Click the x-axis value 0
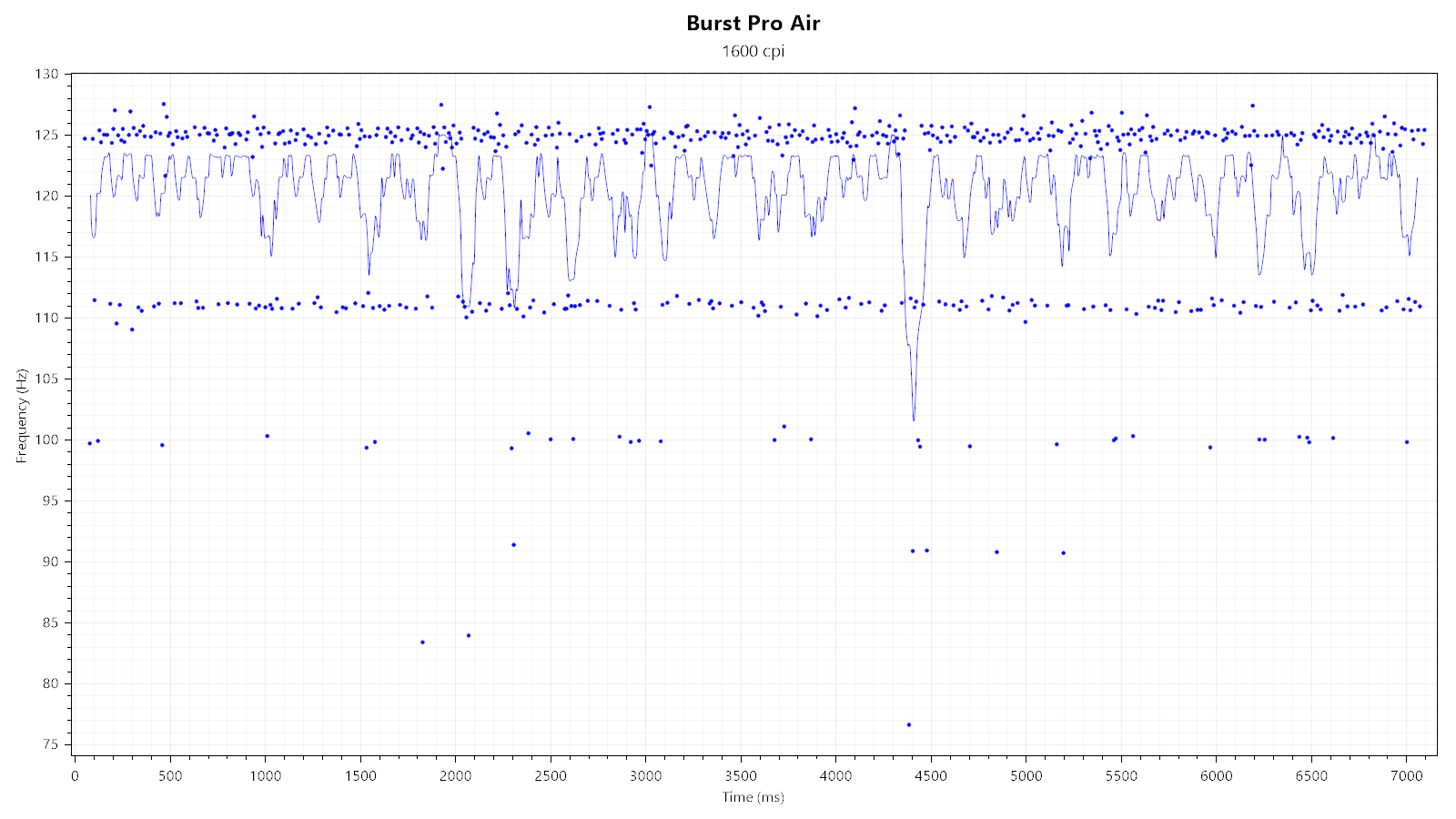Viewport: 1456px width, 819px height. (x=75, y=775)
